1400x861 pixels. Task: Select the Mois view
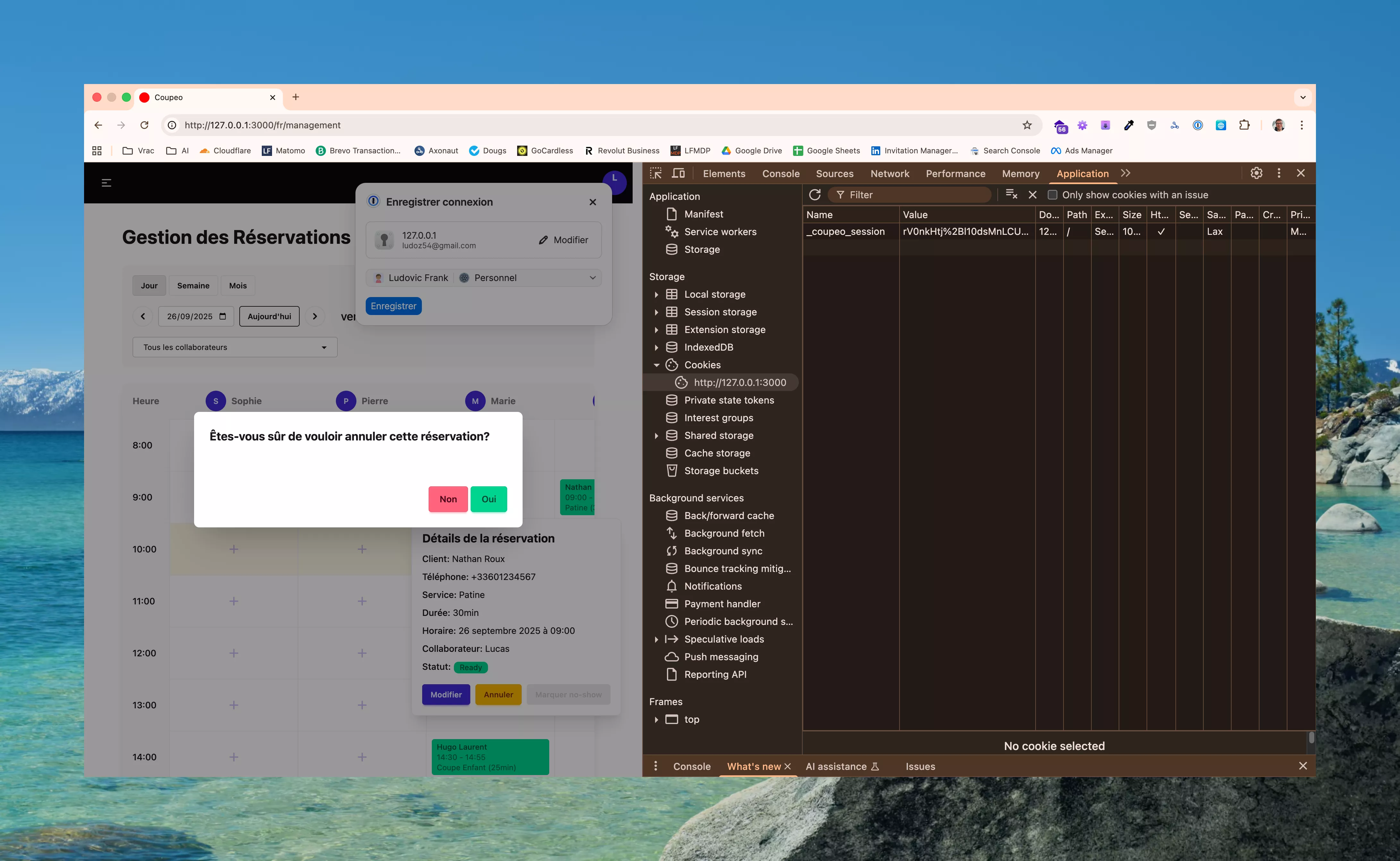(x=238, y=285)
